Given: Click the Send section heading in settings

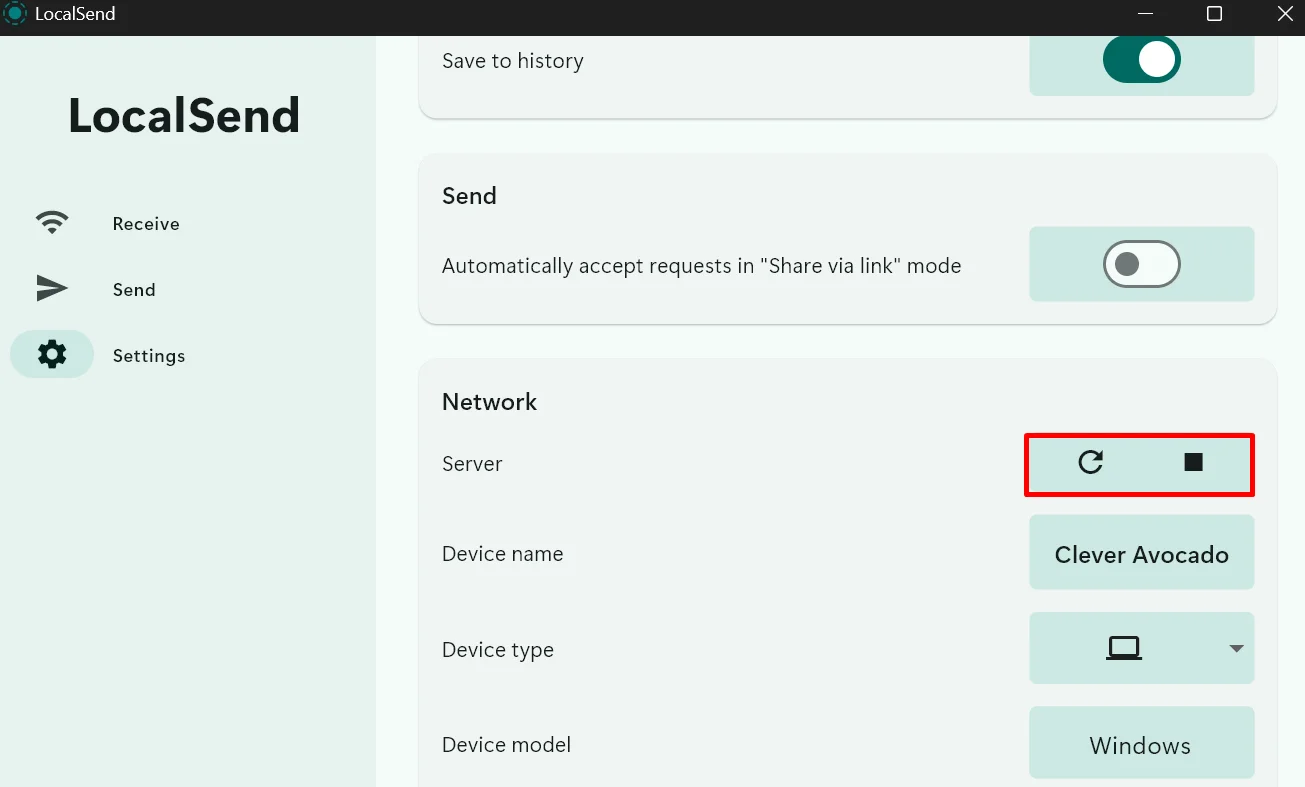Looking at the screenshot, I should (x=469, y=196).
